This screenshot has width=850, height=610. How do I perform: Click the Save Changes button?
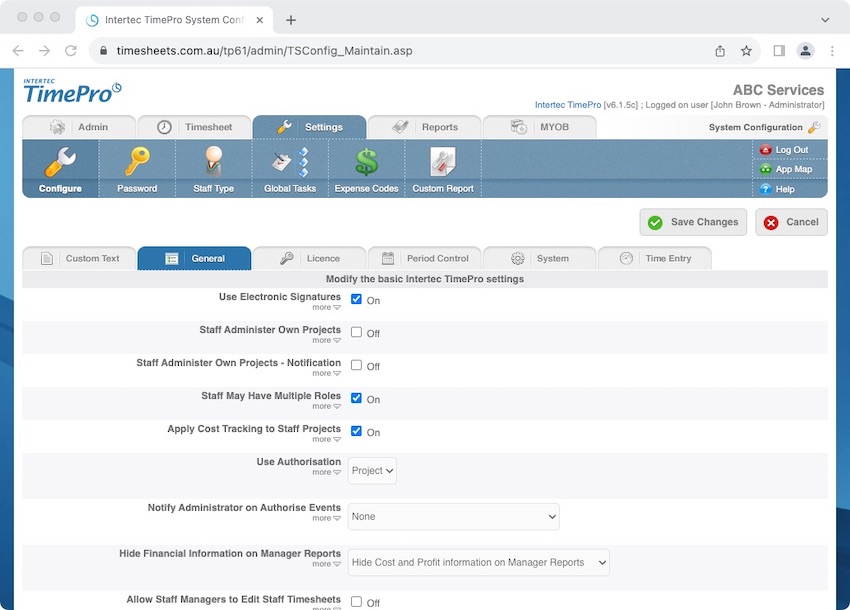(x=693, y=222)
